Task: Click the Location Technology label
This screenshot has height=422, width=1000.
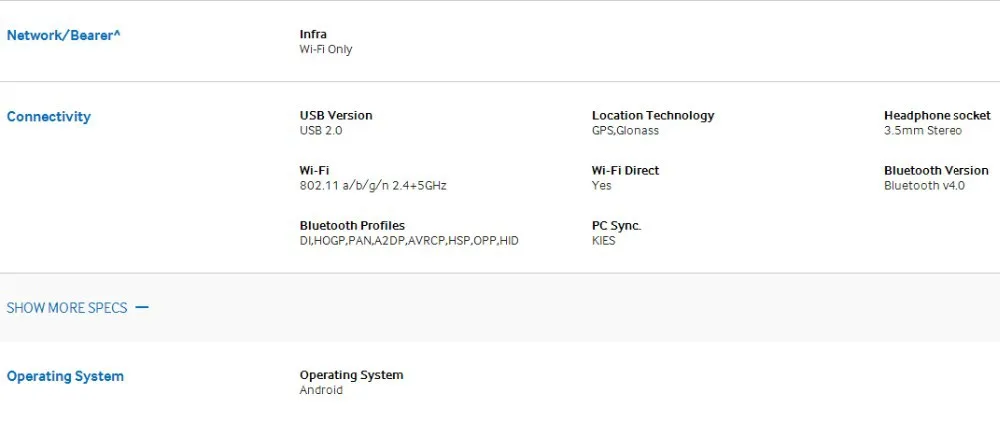Action: coord(653,115)
